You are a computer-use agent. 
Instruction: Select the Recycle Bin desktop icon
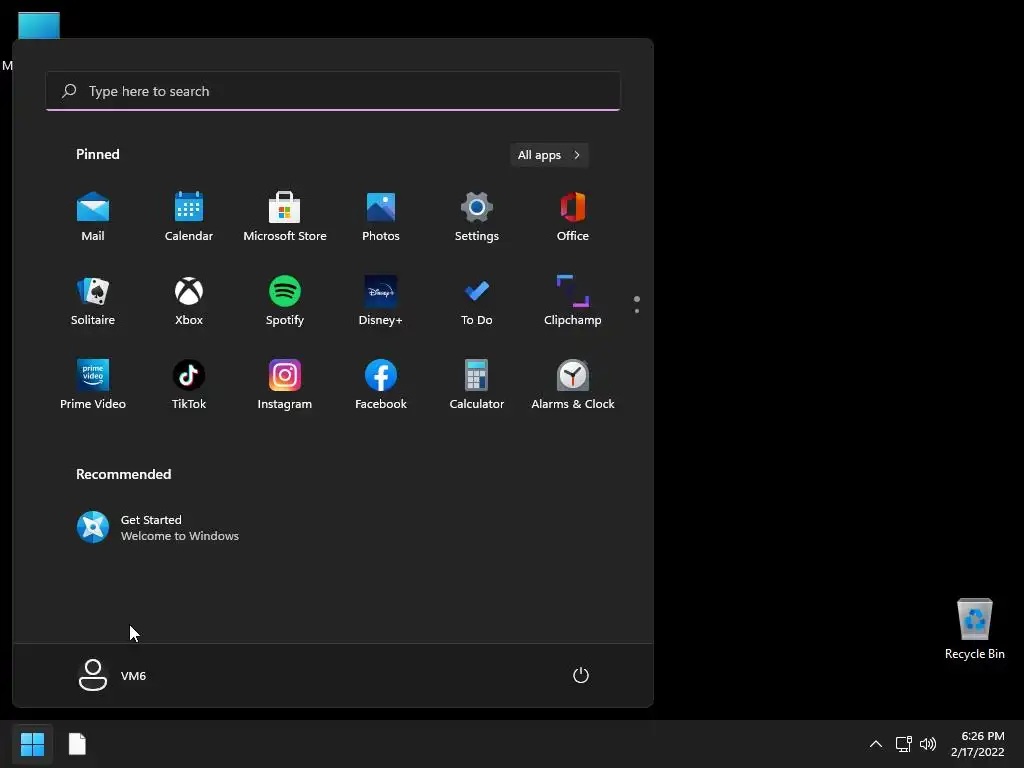[974, 629]
